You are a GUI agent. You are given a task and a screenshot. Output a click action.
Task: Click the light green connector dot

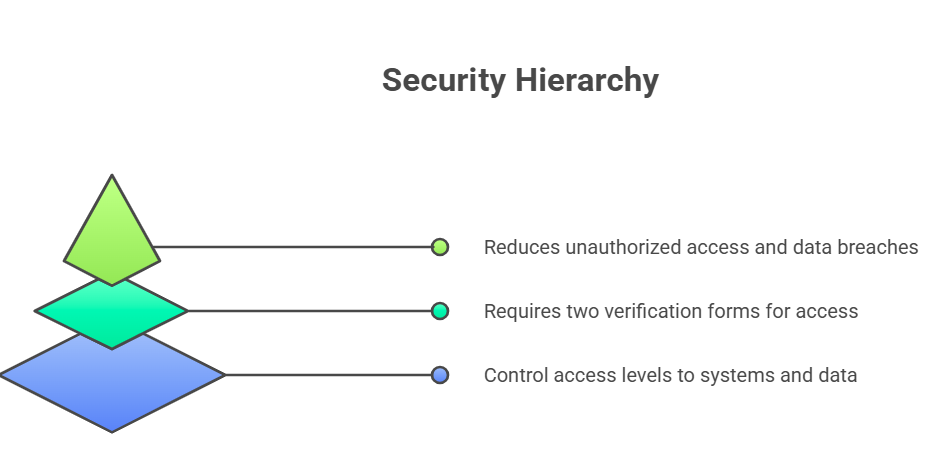(440, 247)
